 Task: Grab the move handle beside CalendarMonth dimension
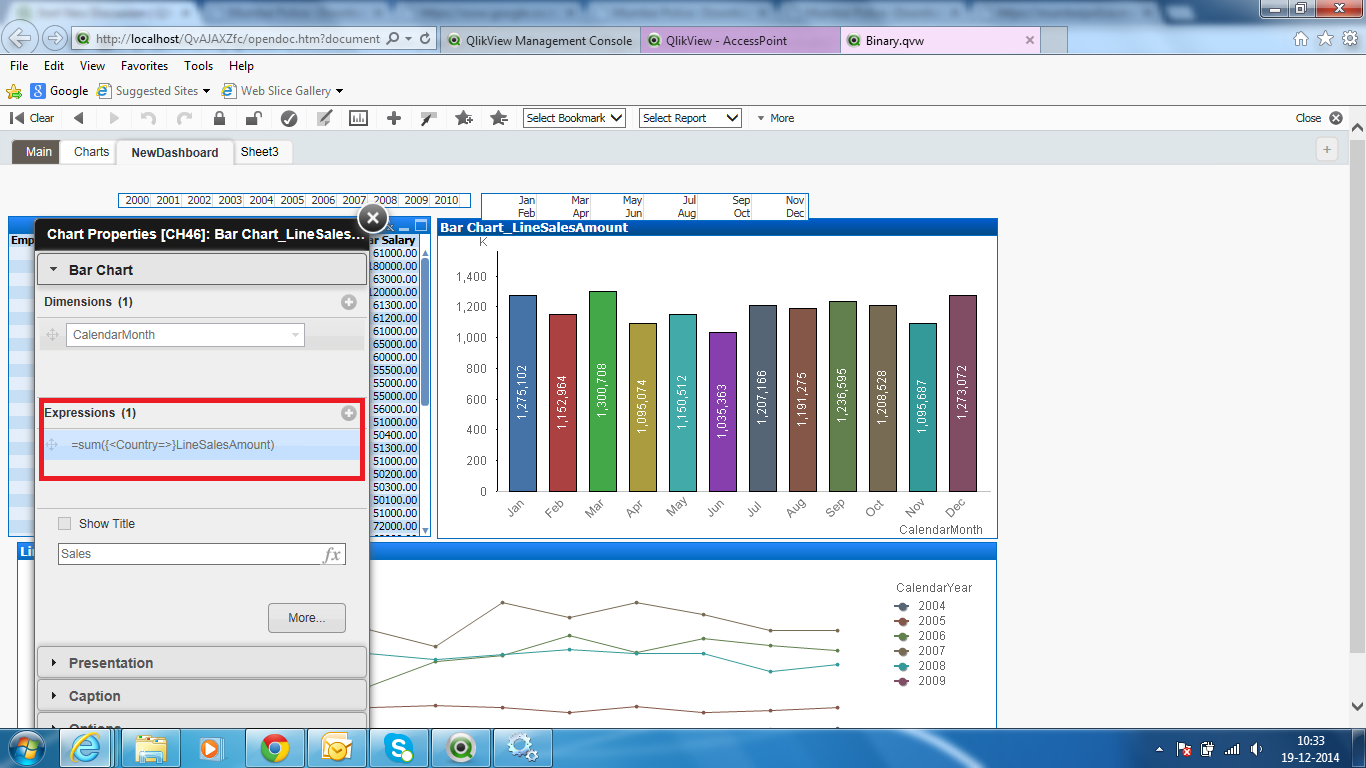pyautogui.click(x=52, y=335)
